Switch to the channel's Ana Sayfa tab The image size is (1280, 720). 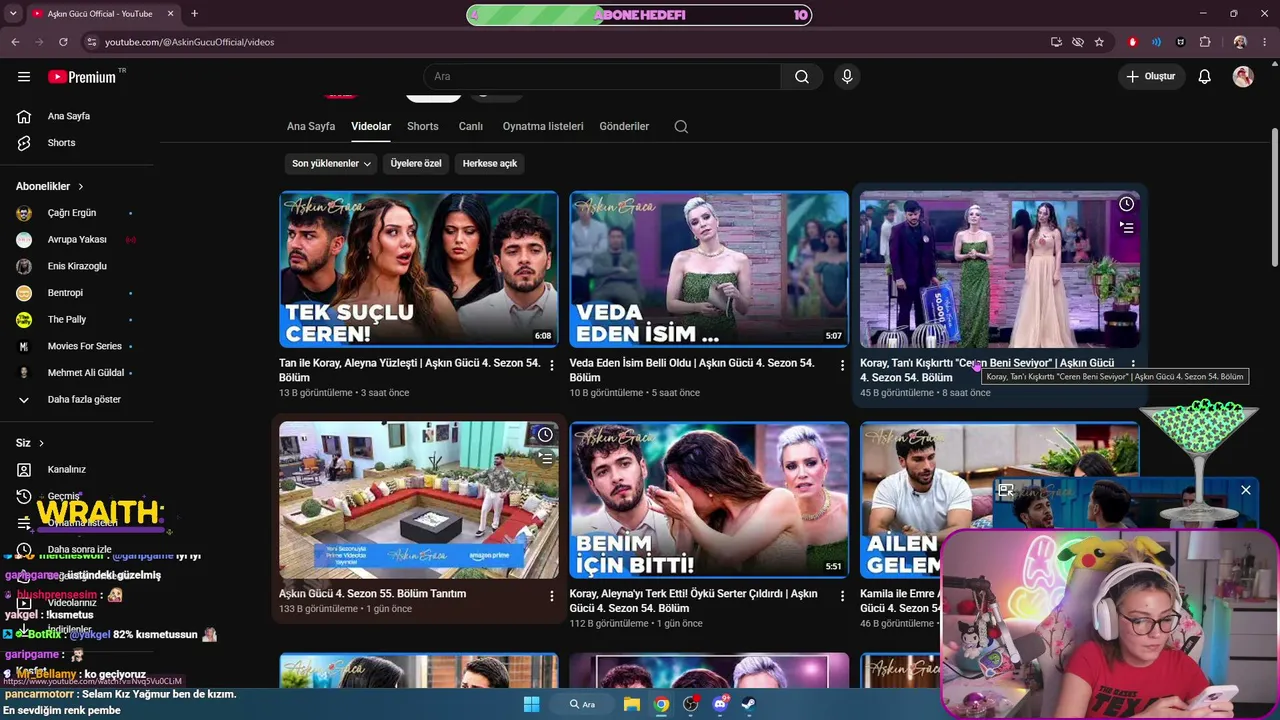click(x=311, y=127)
